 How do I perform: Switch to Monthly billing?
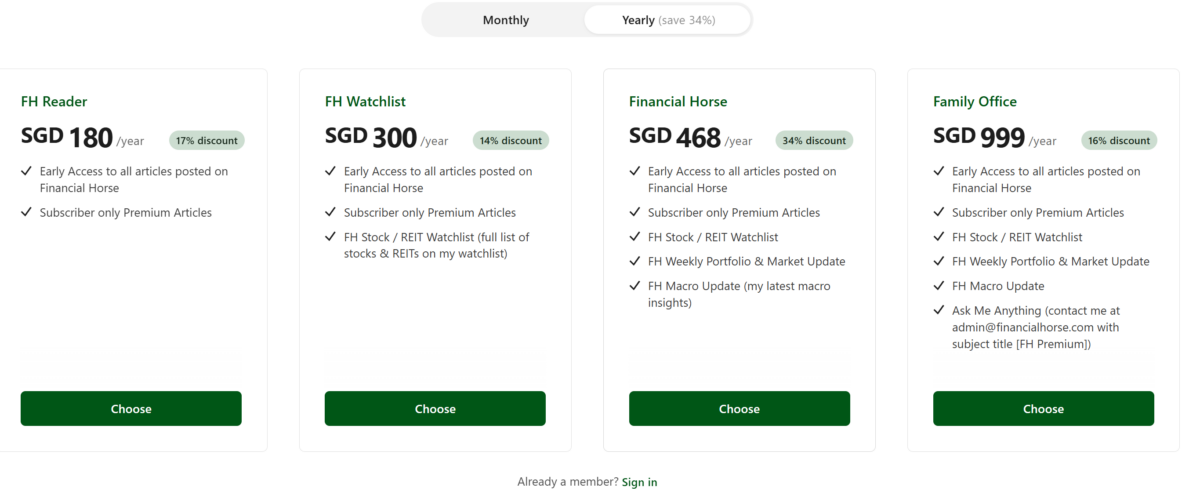[506, 20]
